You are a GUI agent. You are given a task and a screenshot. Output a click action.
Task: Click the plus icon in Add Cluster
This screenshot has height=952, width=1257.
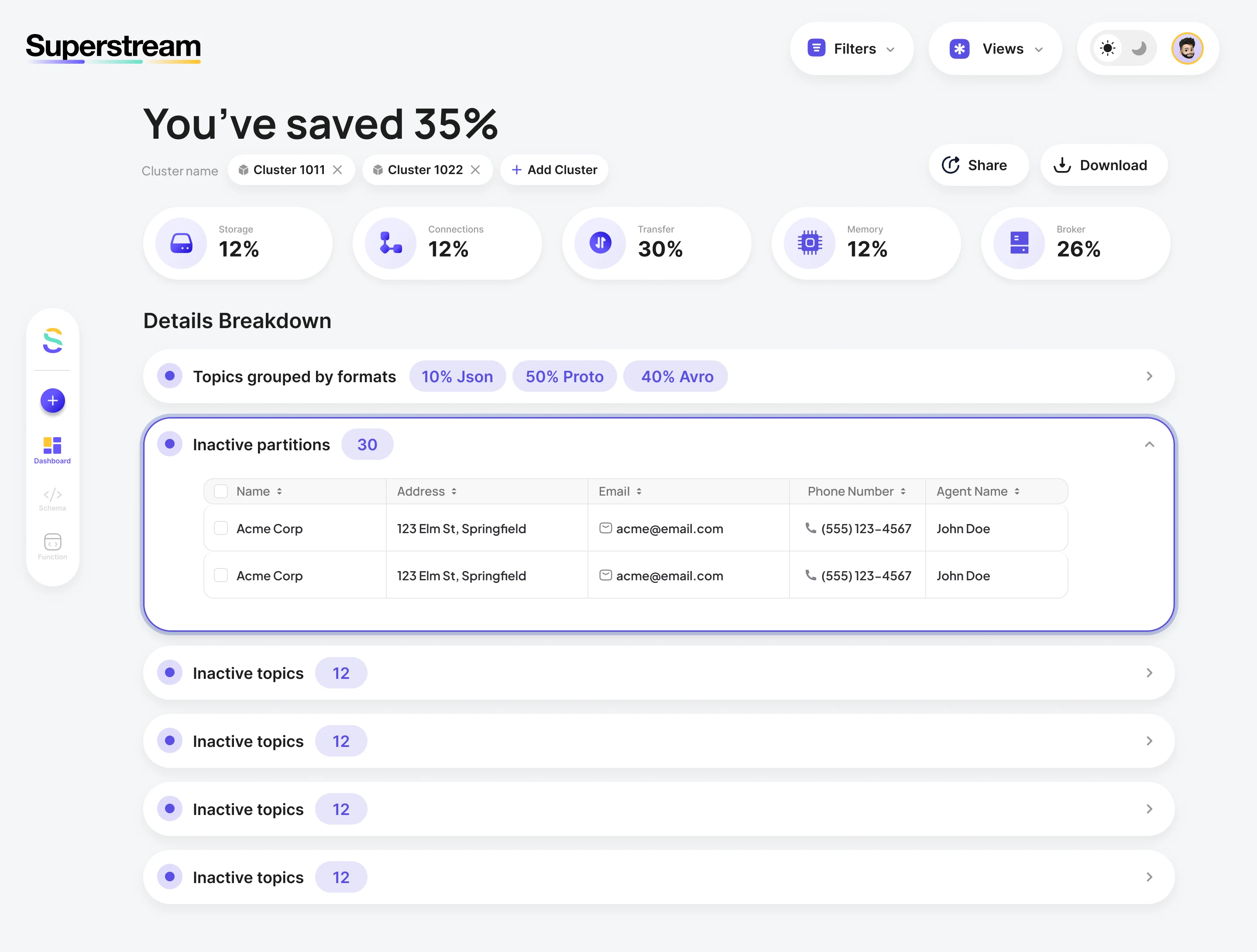[x=517, y=170]
